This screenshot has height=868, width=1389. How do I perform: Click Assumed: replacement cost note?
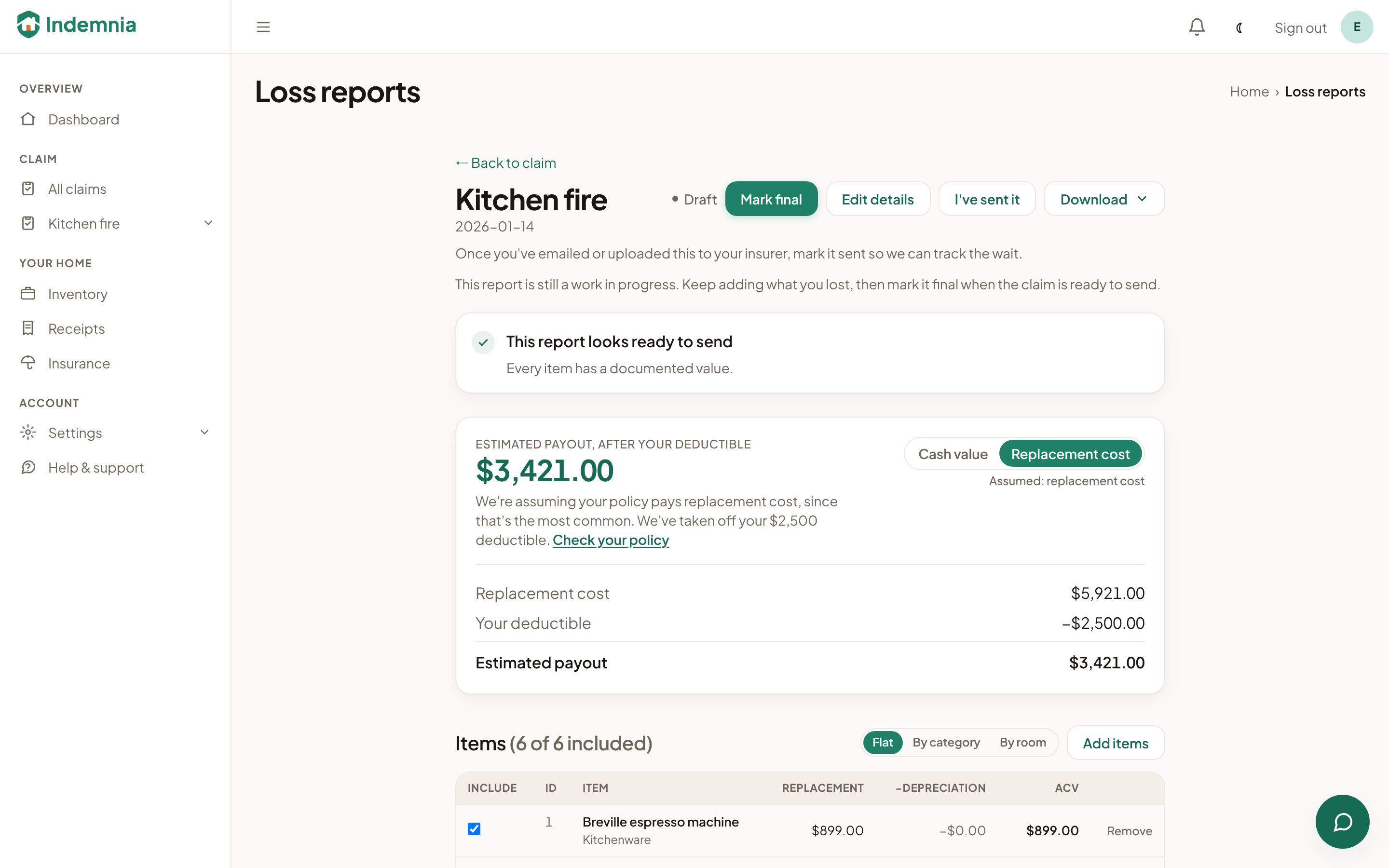coord(1066,481)
